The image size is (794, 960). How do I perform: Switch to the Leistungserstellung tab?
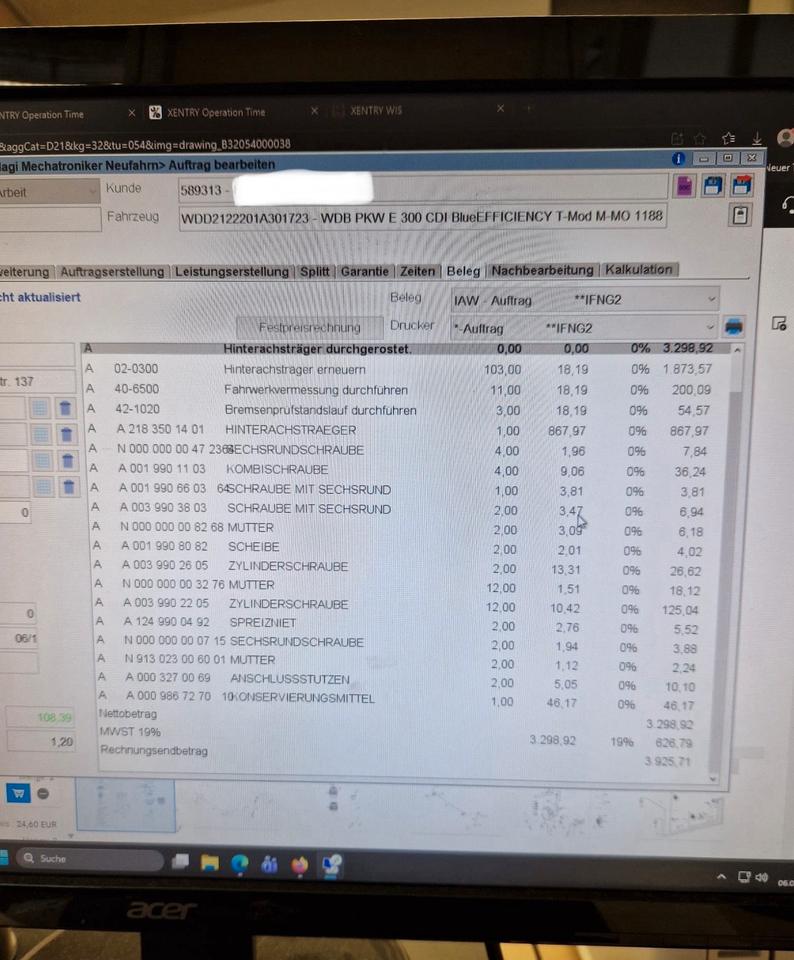click(x=232, y=271)
